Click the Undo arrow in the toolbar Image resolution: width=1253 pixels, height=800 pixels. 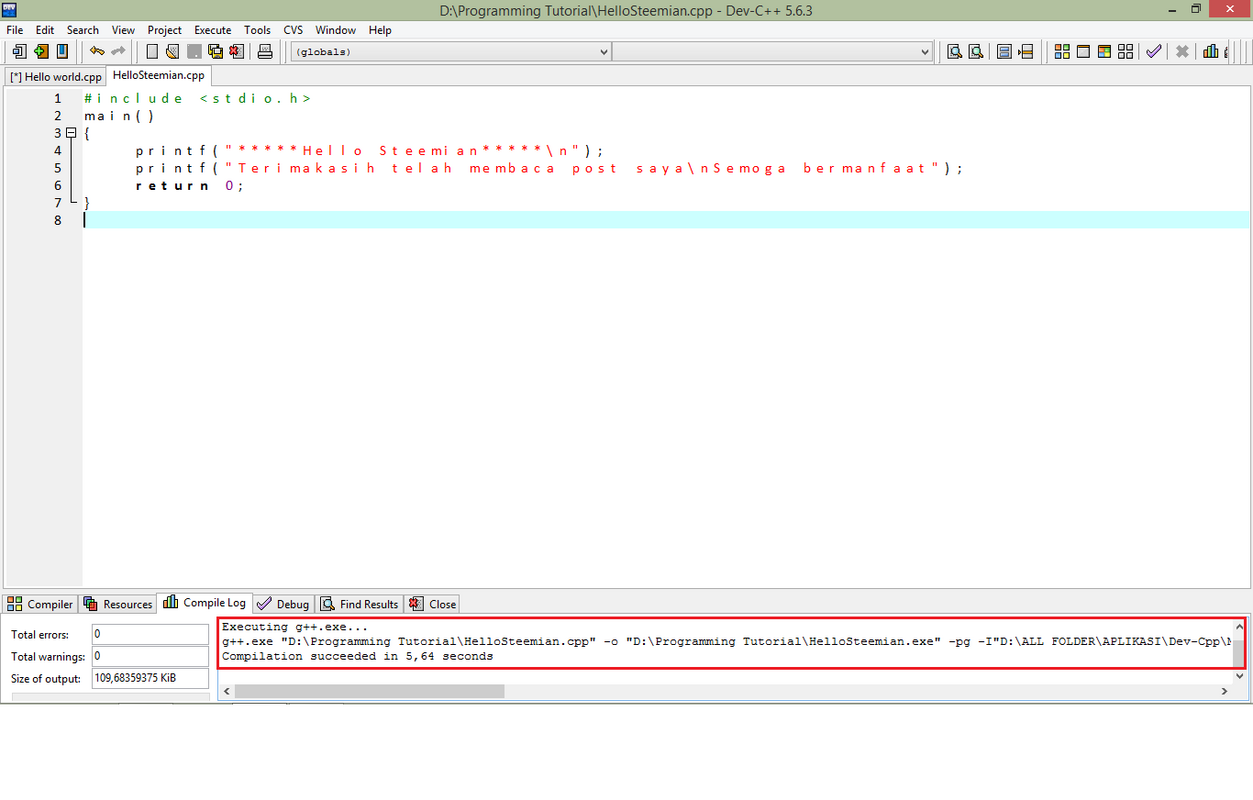coord(97,52)
